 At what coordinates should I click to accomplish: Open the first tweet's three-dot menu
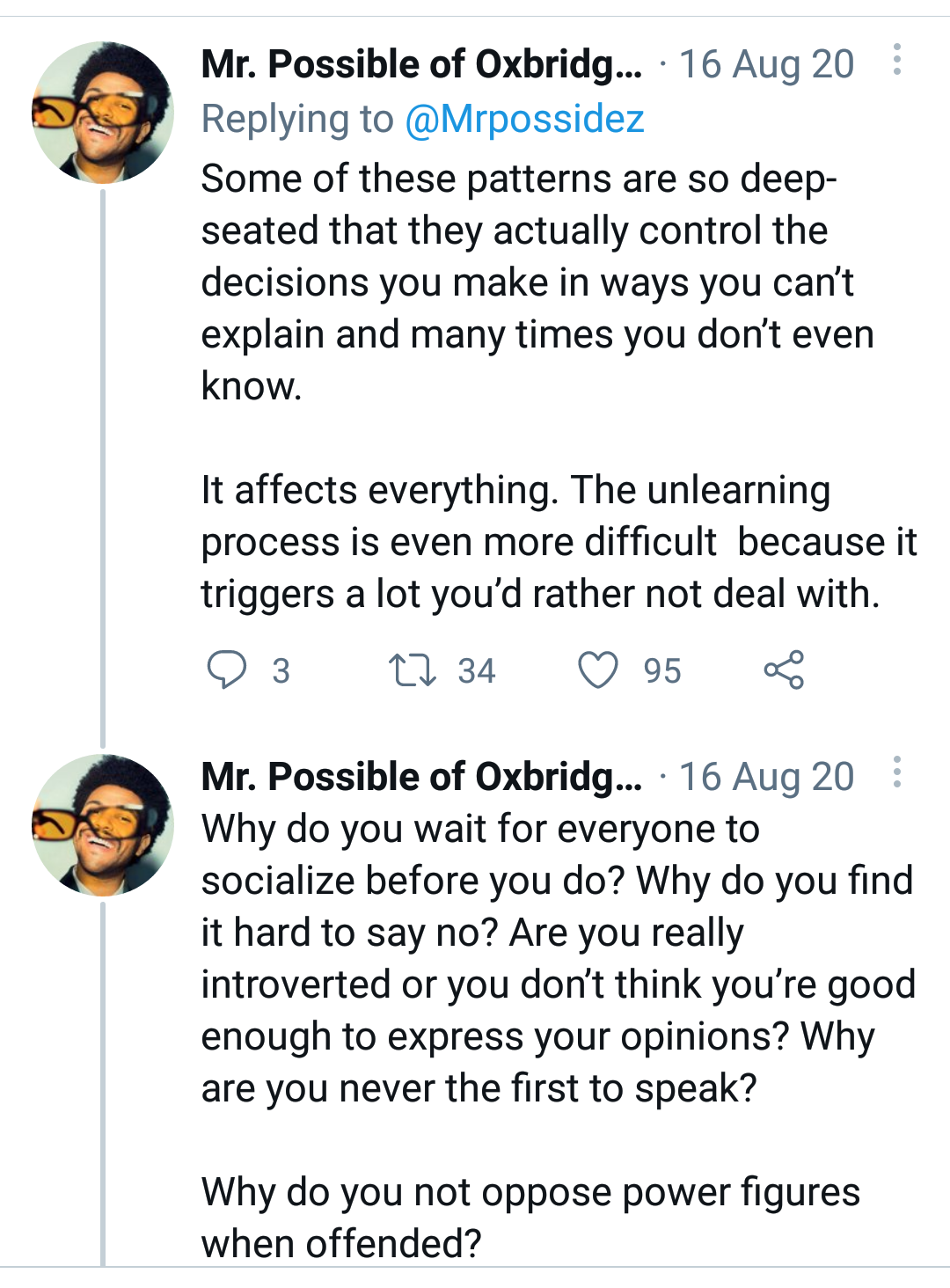click(896, 60)
